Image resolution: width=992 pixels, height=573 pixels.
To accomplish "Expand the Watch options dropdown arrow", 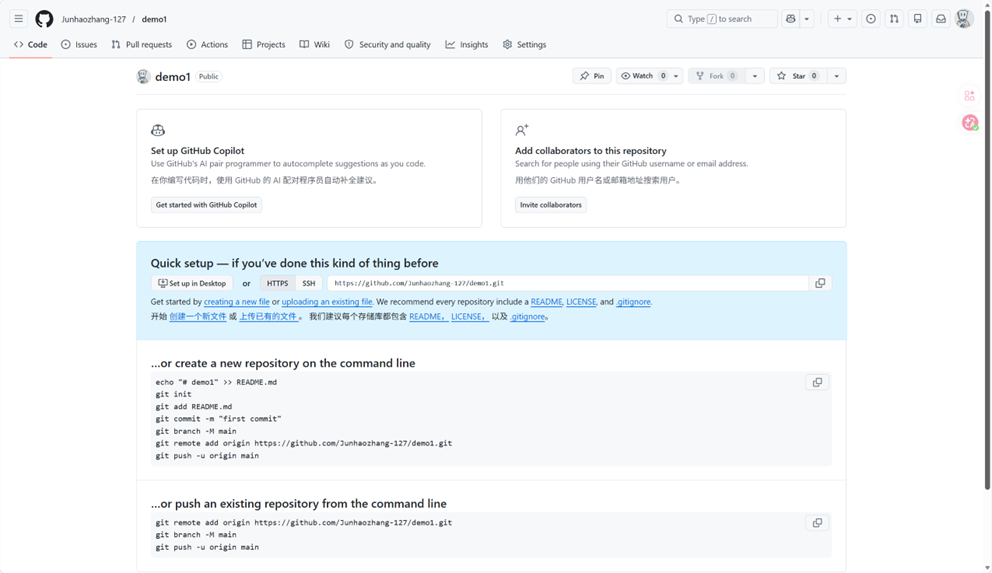I will coord(676,76).
